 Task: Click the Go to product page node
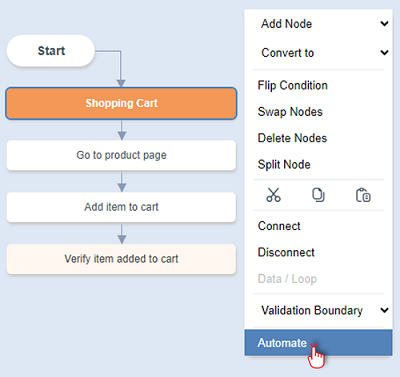click(121, 155)
